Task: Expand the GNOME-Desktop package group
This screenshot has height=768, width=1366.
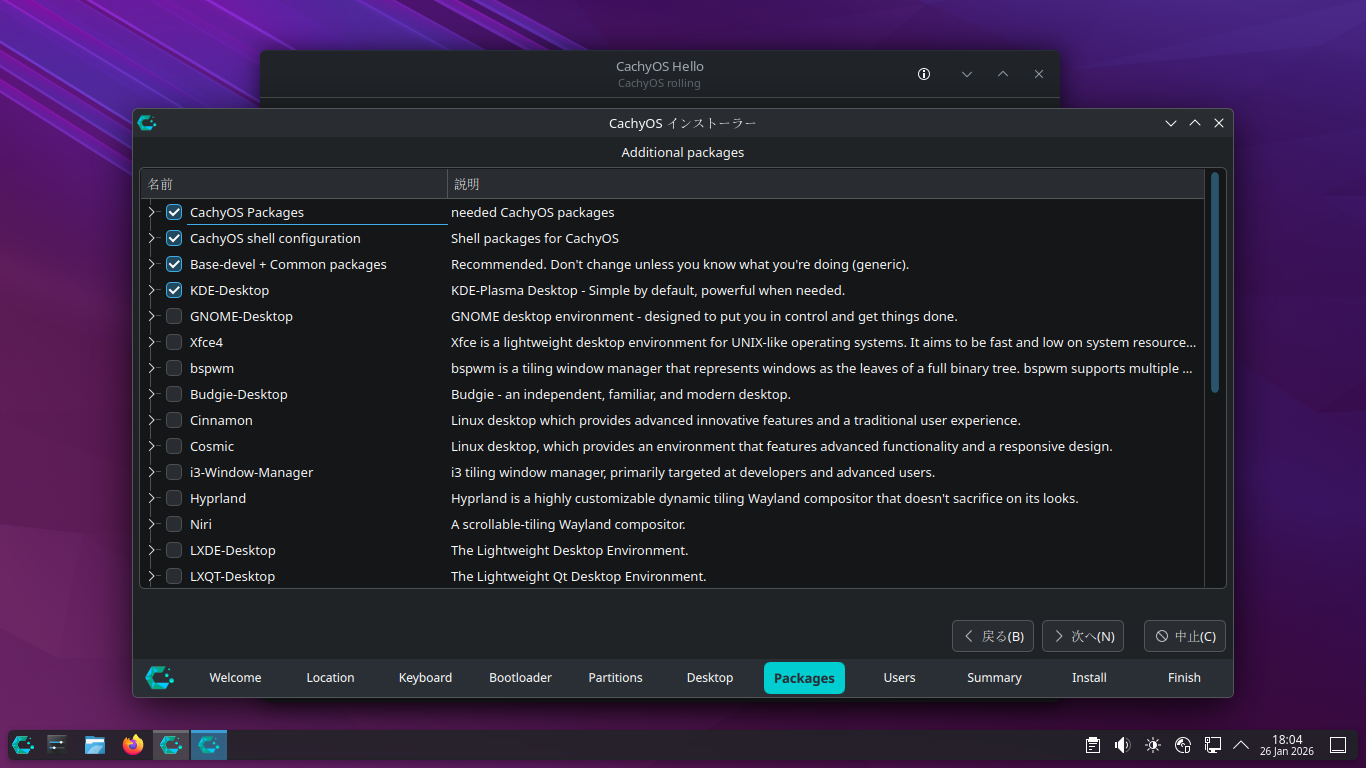Action: click(x=152, y=316)
